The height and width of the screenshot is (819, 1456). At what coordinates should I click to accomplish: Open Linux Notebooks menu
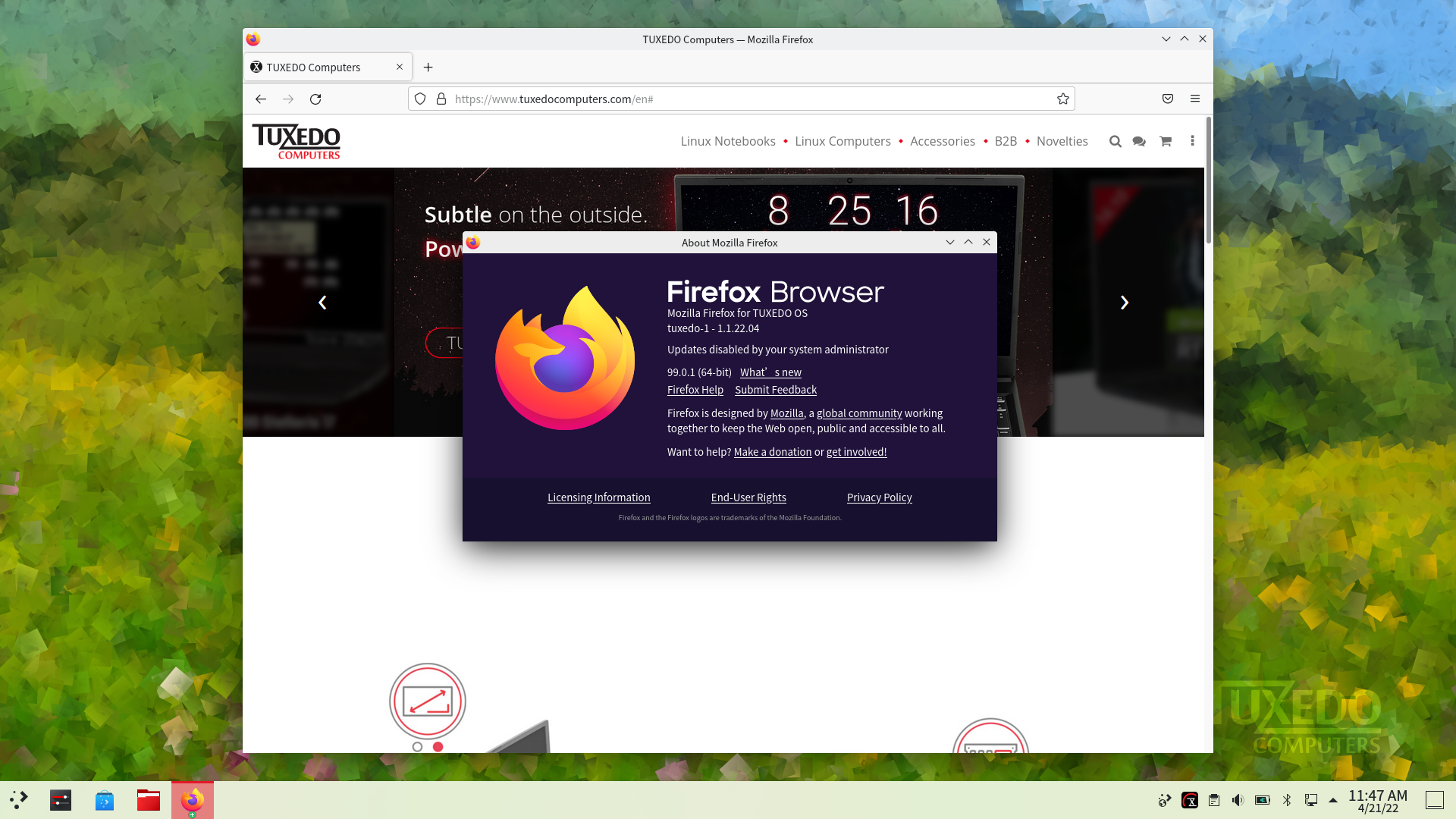tap(728, 141)
